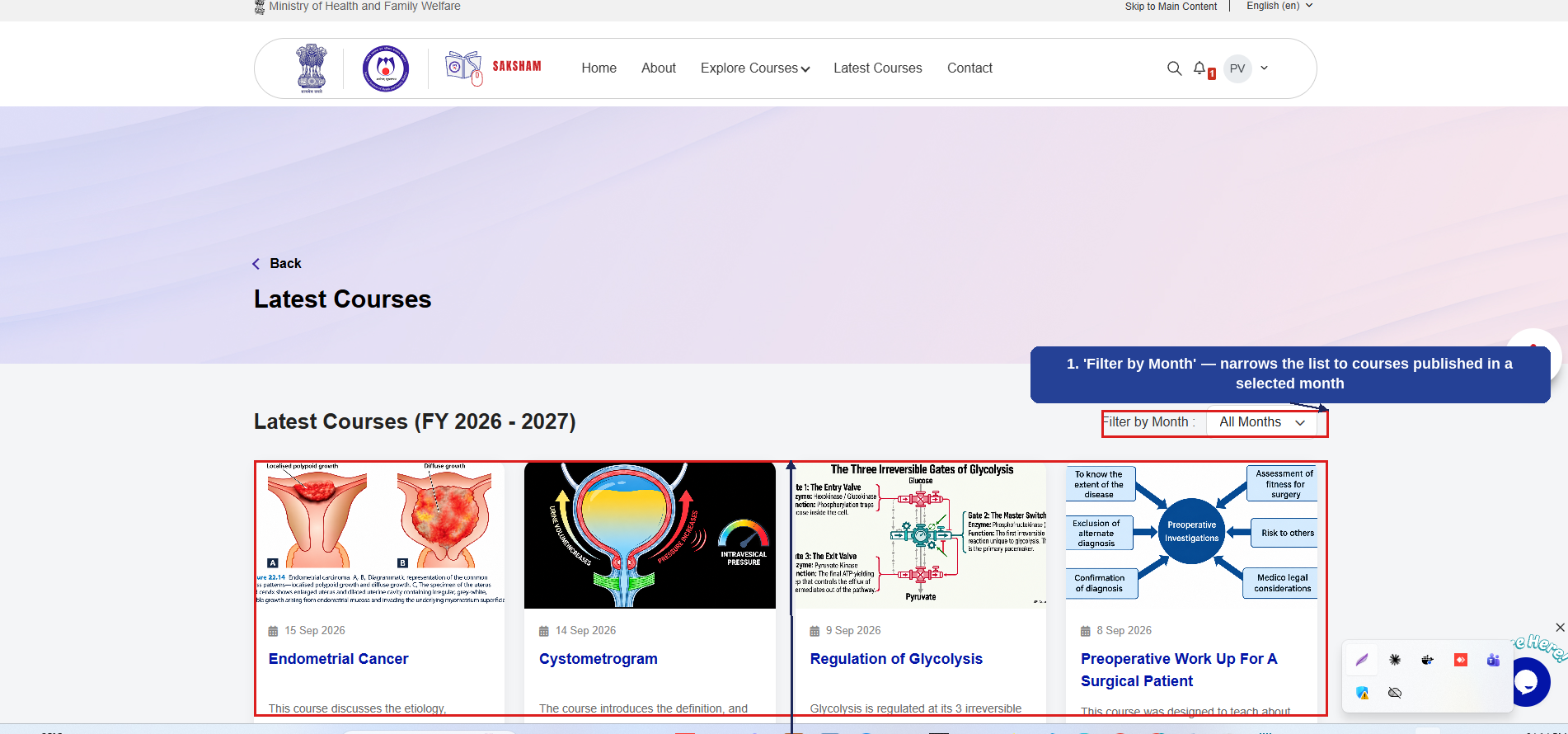
Task: Click the Cystometrogram bladder thumbnail
Action: [650, 535]
